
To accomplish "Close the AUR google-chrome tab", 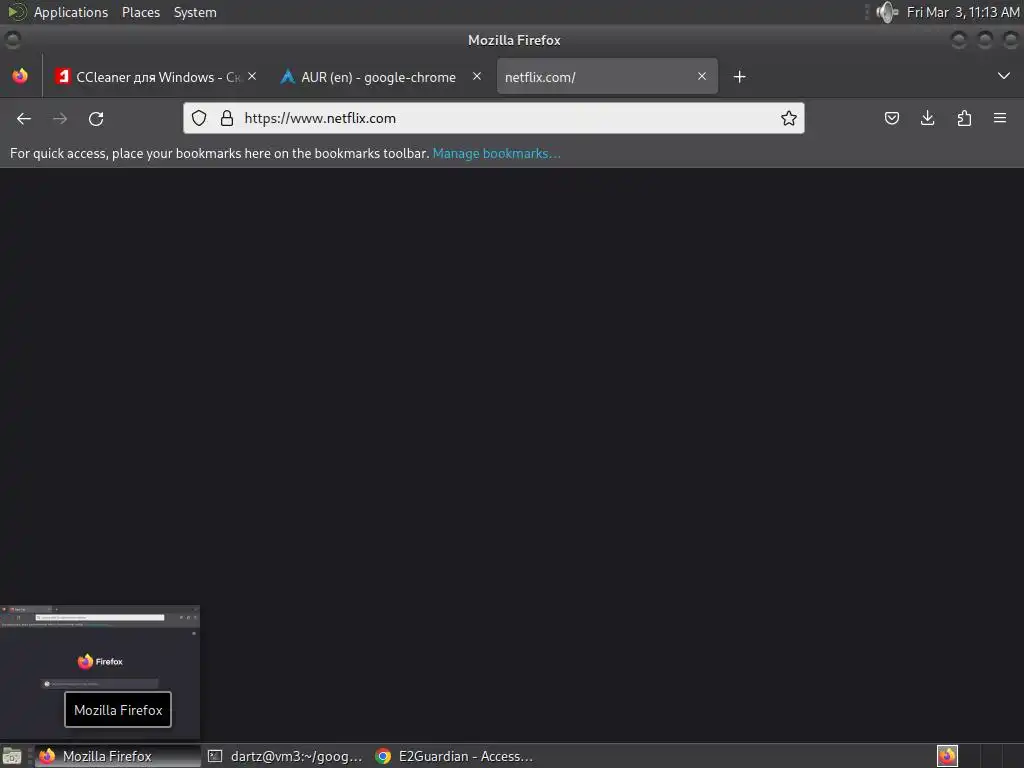I will 477,76.
